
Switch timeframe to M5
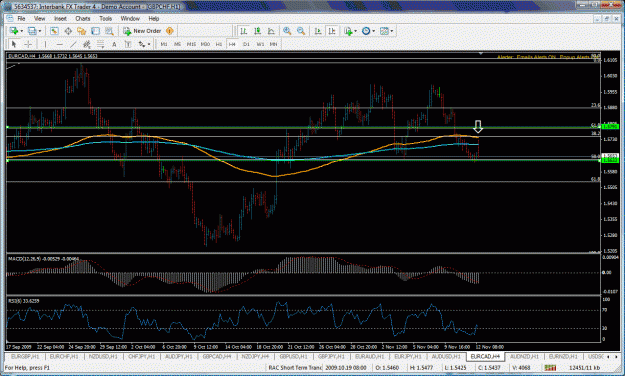[177, 44]
